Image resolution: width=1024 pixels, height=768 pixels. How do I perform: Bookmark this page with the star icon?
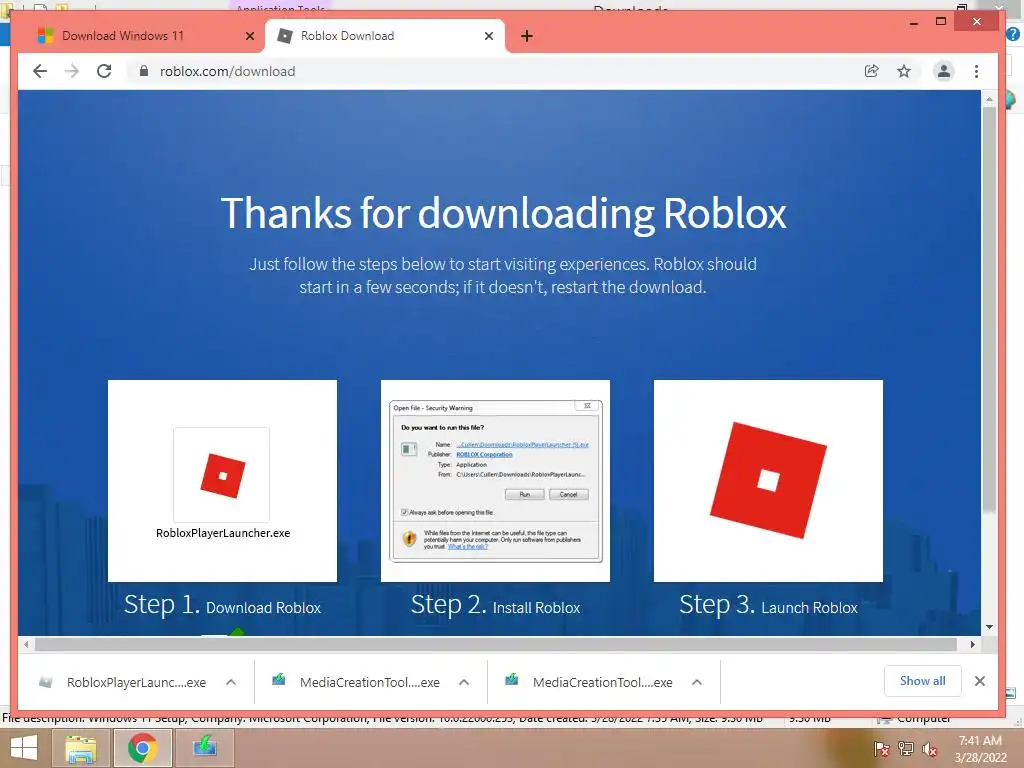[x=904, y=71]
